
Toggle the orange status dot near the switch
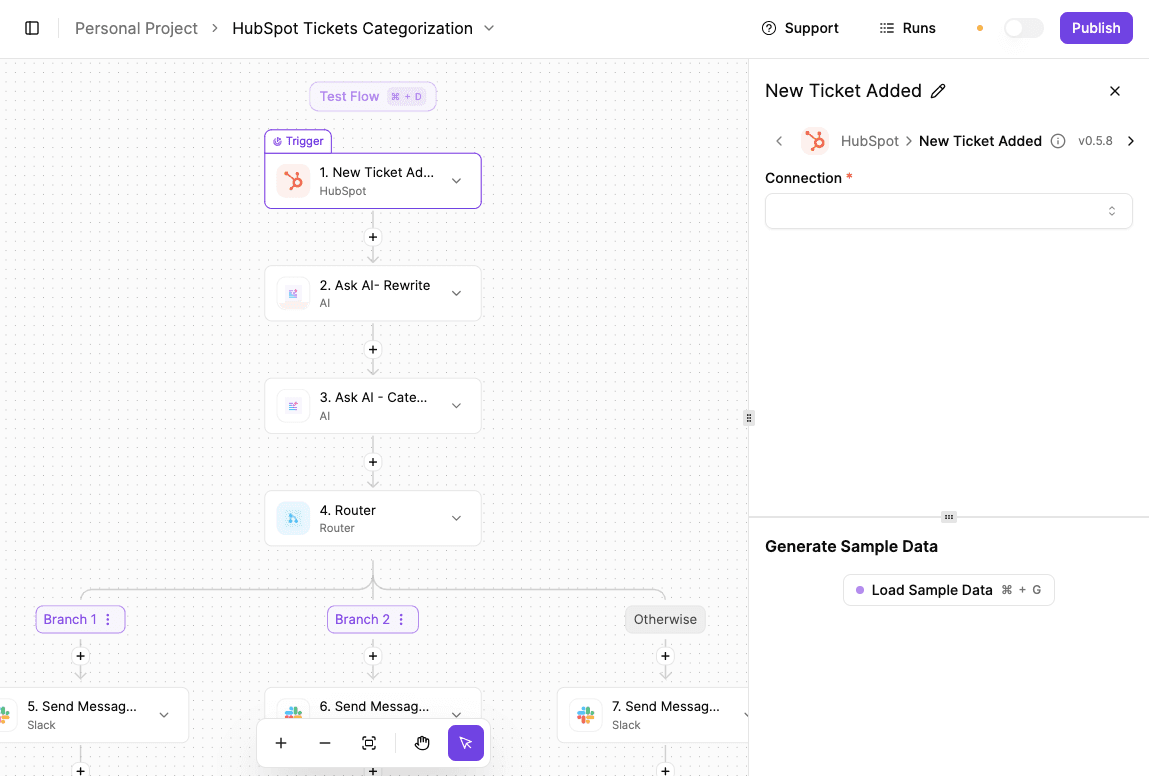coord(979,28)
